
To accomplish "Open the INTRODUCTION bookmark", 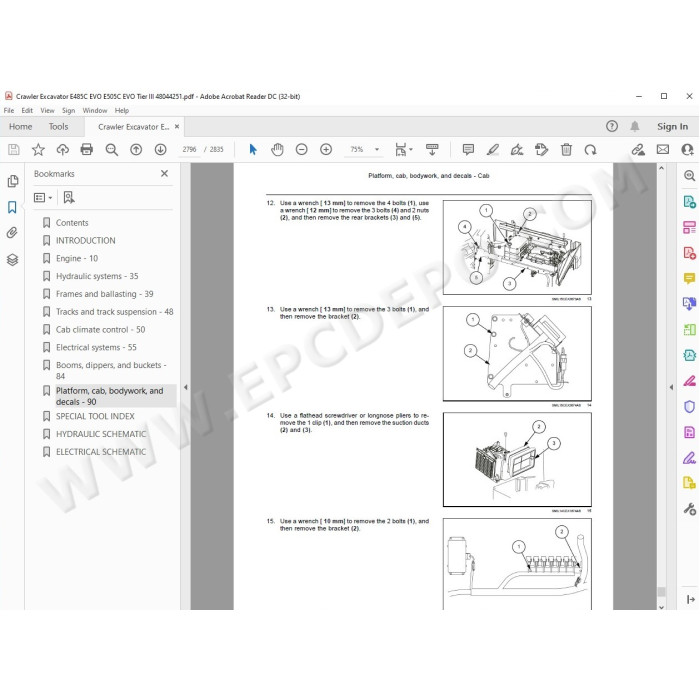I will (85, 240).
